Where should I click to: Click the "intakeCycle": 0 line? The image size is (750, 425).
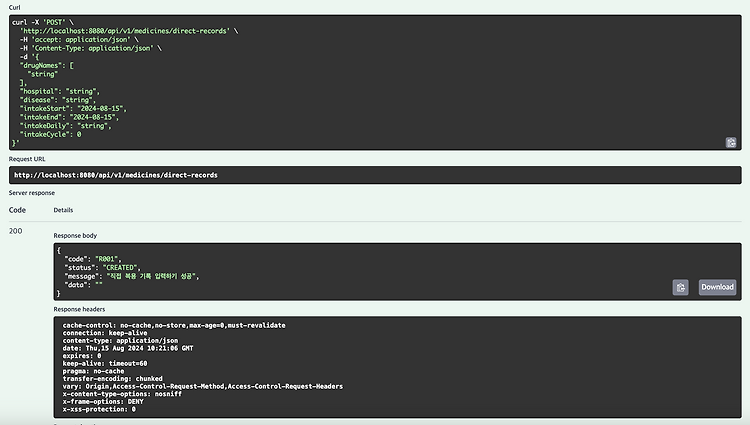[x=50, y=134]
